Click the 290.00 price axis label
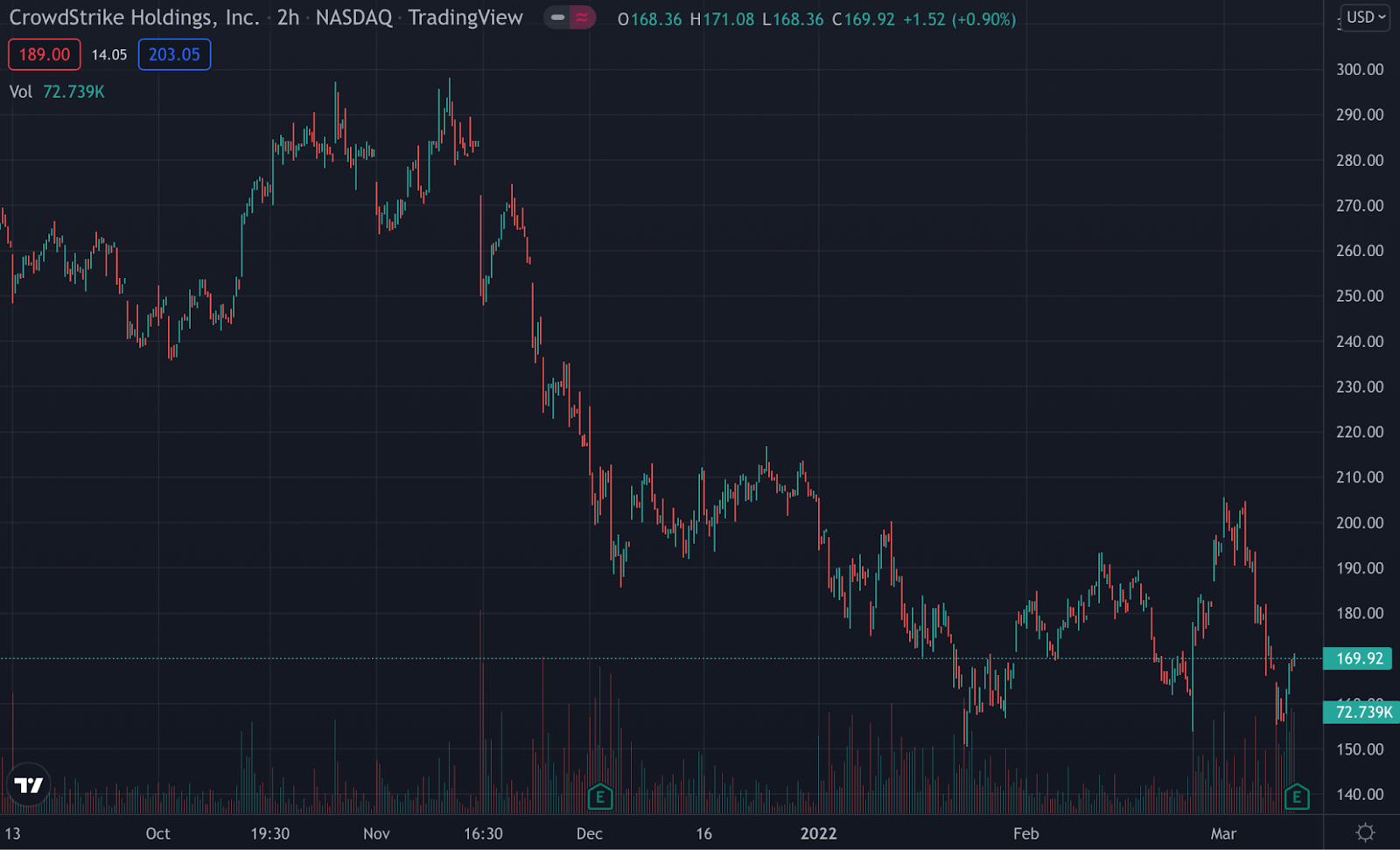Image resolution: width=1400 pixels, height=850 pixels. (1360, 115)
